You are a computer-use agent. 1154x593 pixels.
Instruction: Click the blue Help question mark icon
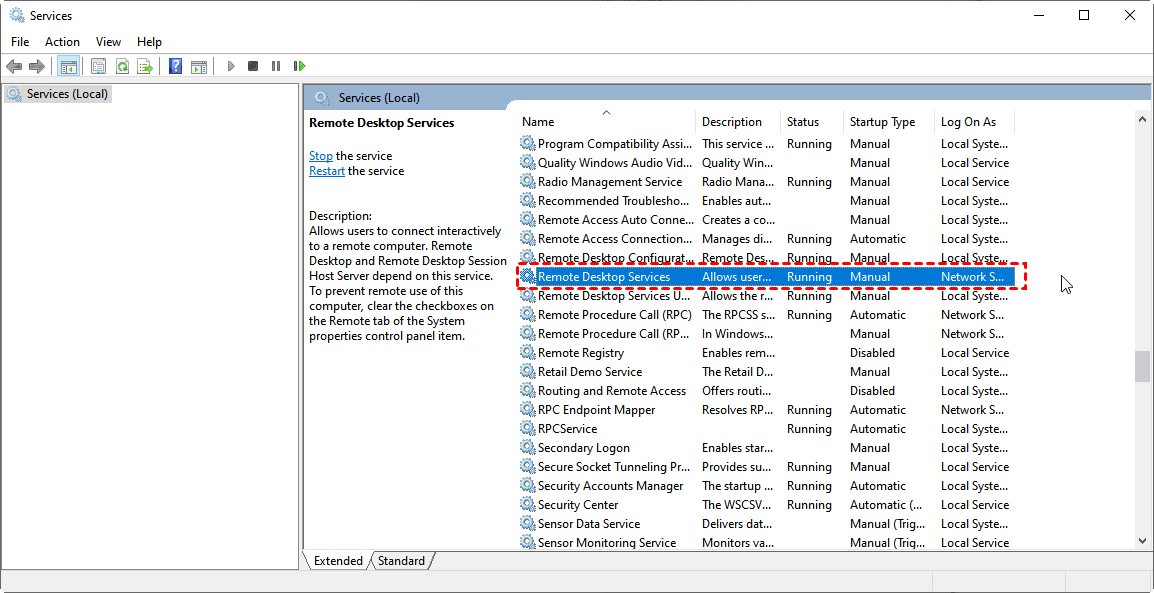[x=175, y=66]
